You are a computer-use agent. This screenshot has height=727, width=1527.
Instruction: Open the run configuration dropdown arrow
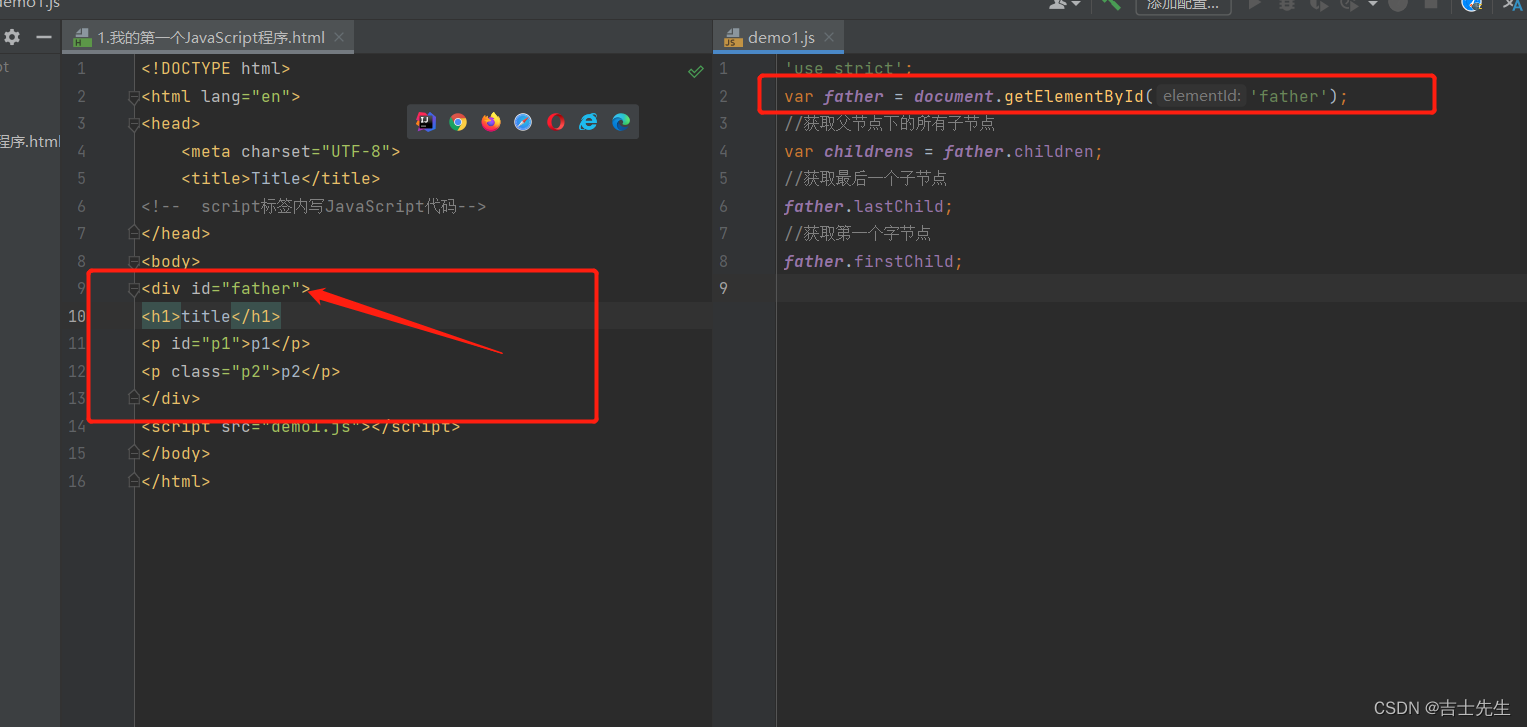pos(1373,5)
